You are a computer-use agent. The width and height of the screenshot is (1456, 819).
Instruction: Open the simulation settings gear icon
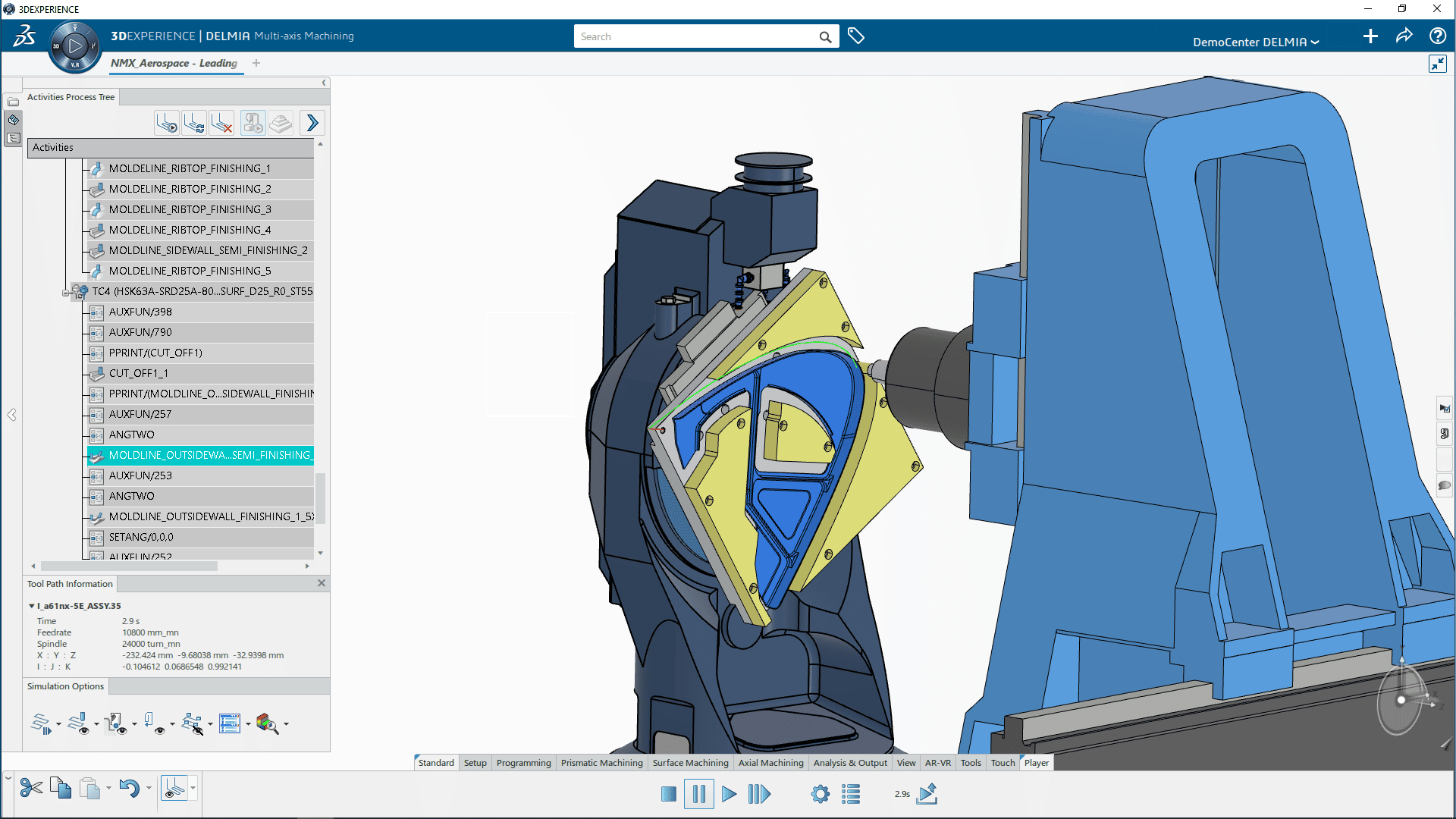click(820, 793)
